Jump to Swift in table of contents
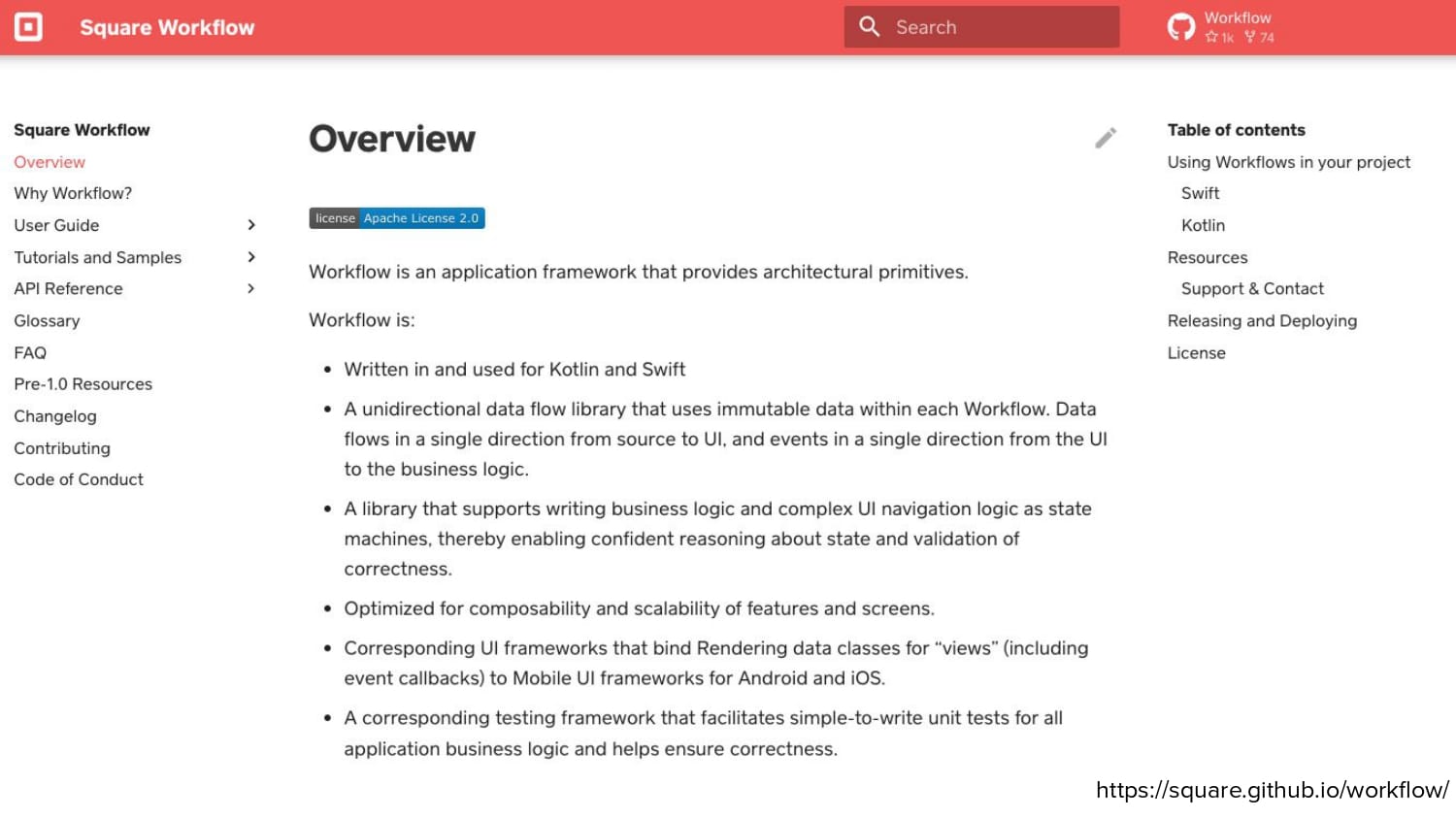This screenshot has height=819, width=1456. (1201, 193)
